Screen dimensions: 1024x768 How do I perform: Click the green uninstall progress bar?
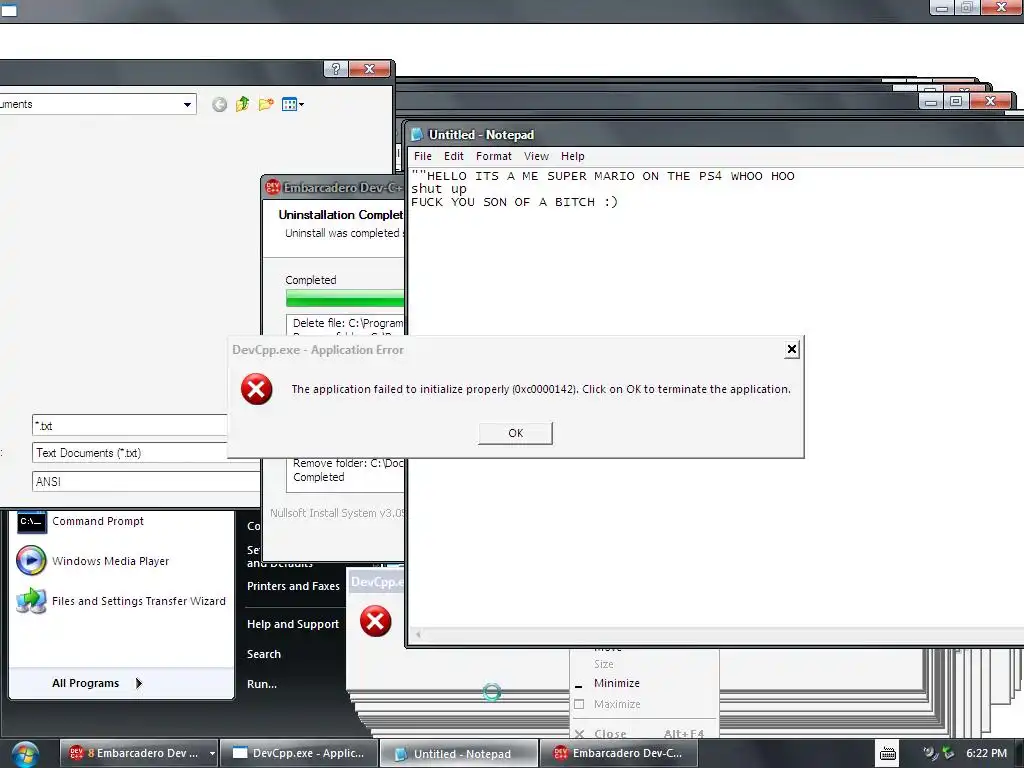pos(345,298)
